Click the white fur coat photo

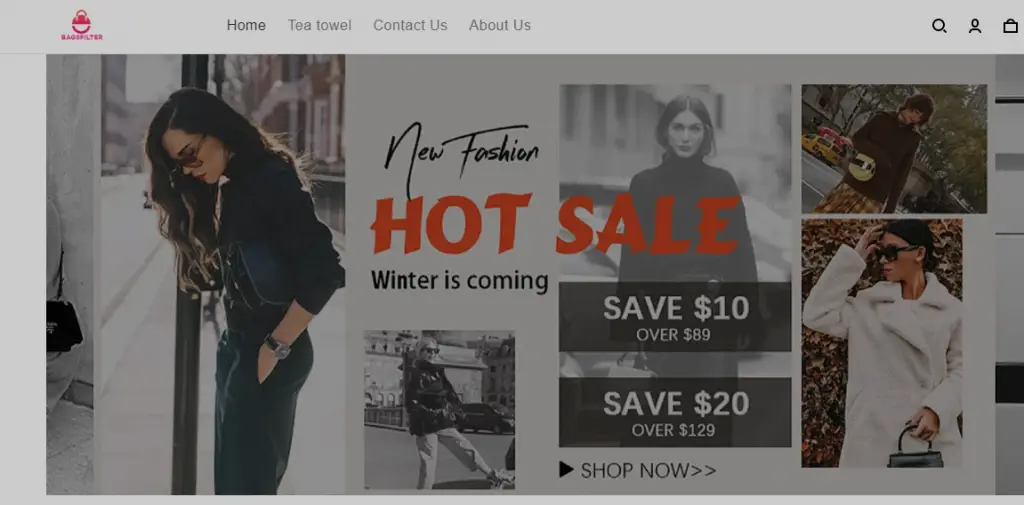[882, 343]
